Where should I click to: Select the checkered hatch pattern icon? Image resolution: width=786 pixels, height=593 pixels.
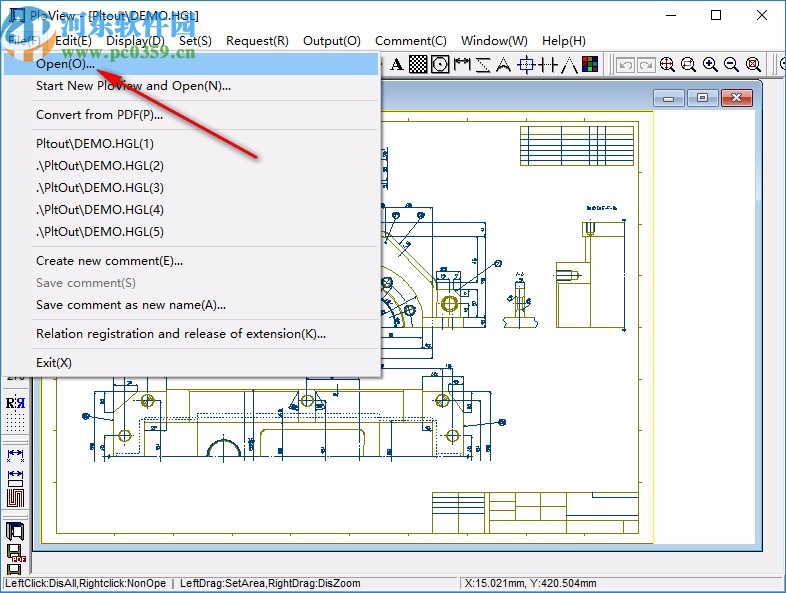(x=418, y=65)
